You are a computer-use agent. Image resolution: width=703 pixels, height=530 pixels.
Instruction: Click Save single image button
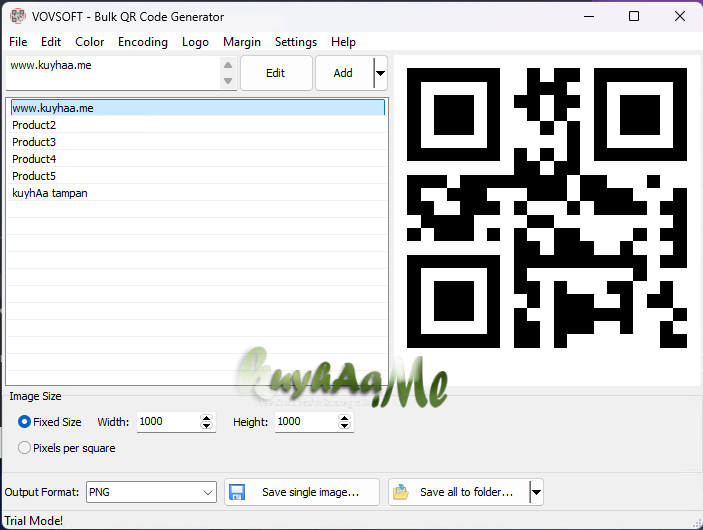[x=302, y=492]
